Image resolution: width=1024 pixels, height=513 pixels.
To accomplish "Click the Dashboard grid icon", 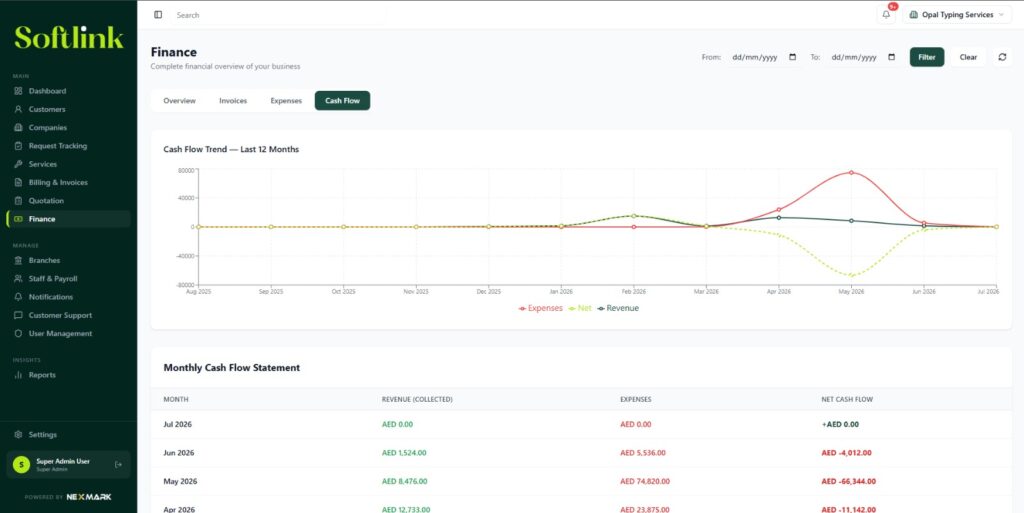I will click(18, 91).
